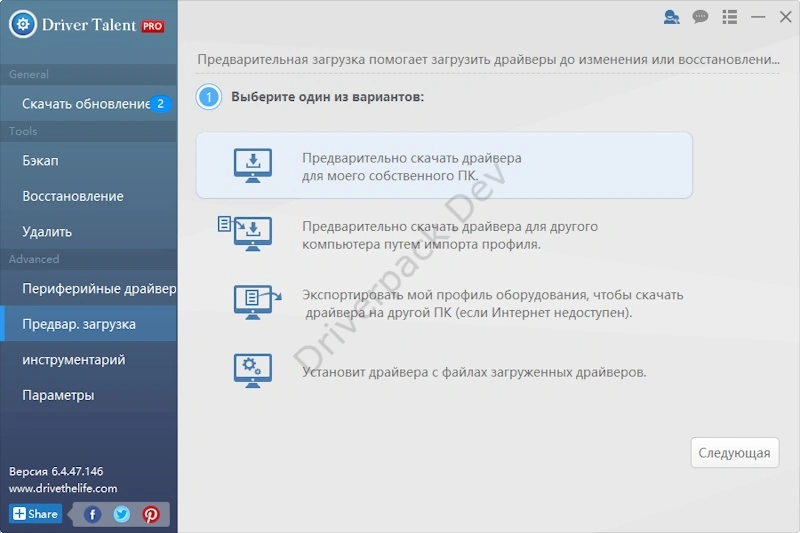Screen dimensions: 800x533
Task: Click the Следующая button
Action: click(x=735, y=452)
